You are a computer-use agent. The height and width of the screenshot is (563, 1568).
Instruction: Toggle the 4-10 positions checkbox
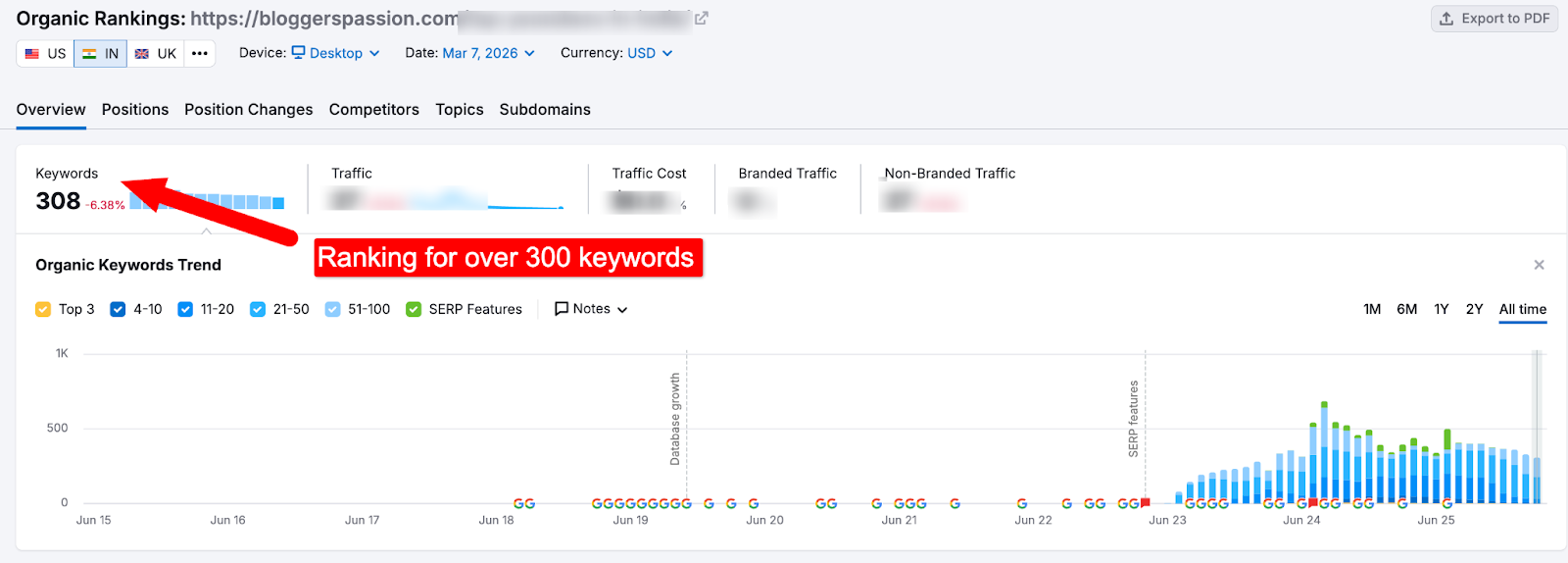tap(118, 309)
